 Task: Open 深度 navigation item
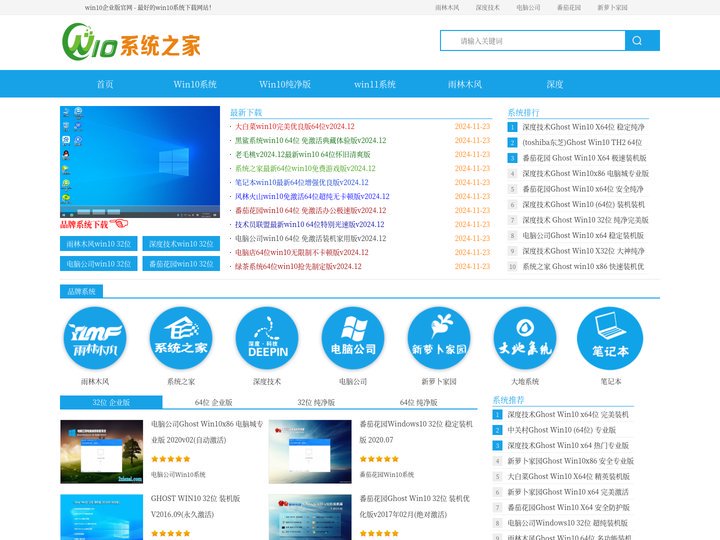[x=555, y=84]
